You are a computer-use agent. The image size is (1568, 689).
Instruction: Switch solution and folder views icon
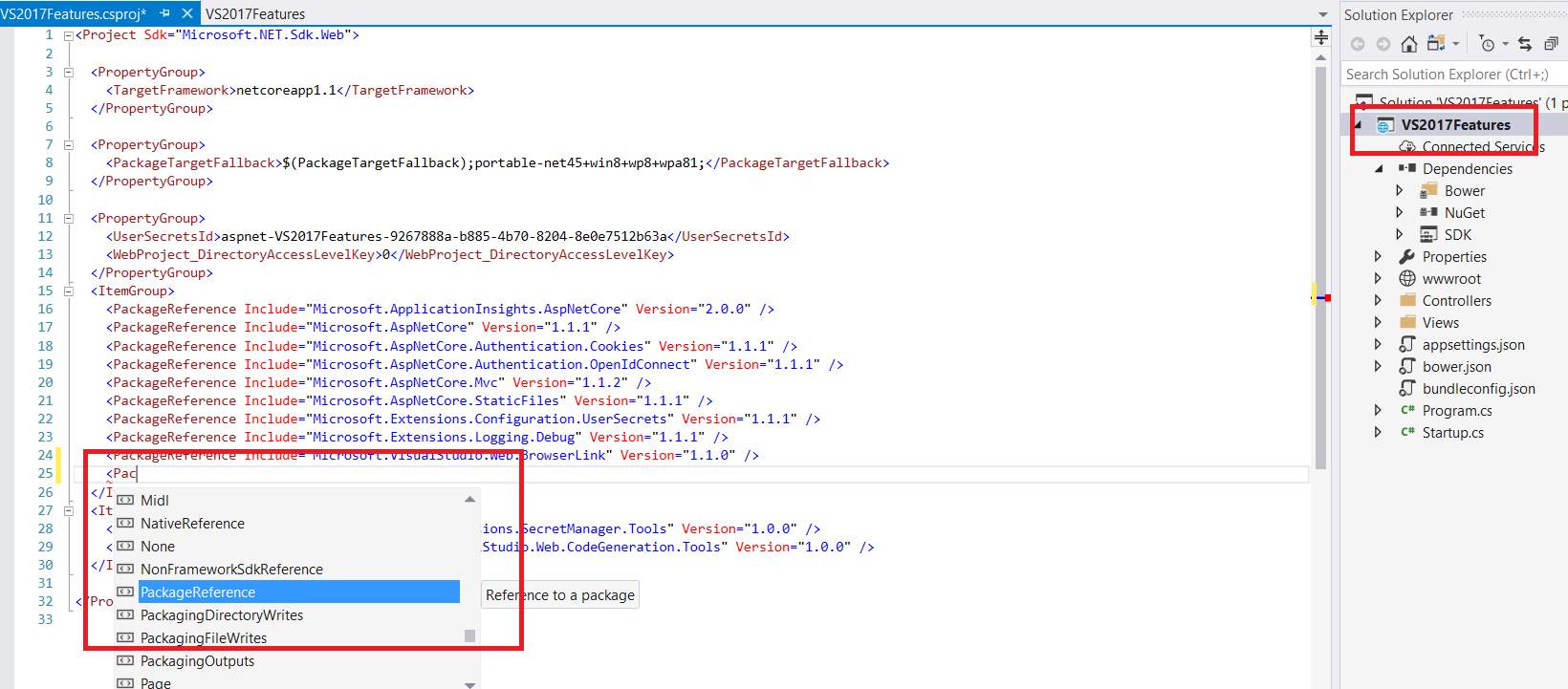1436,43
